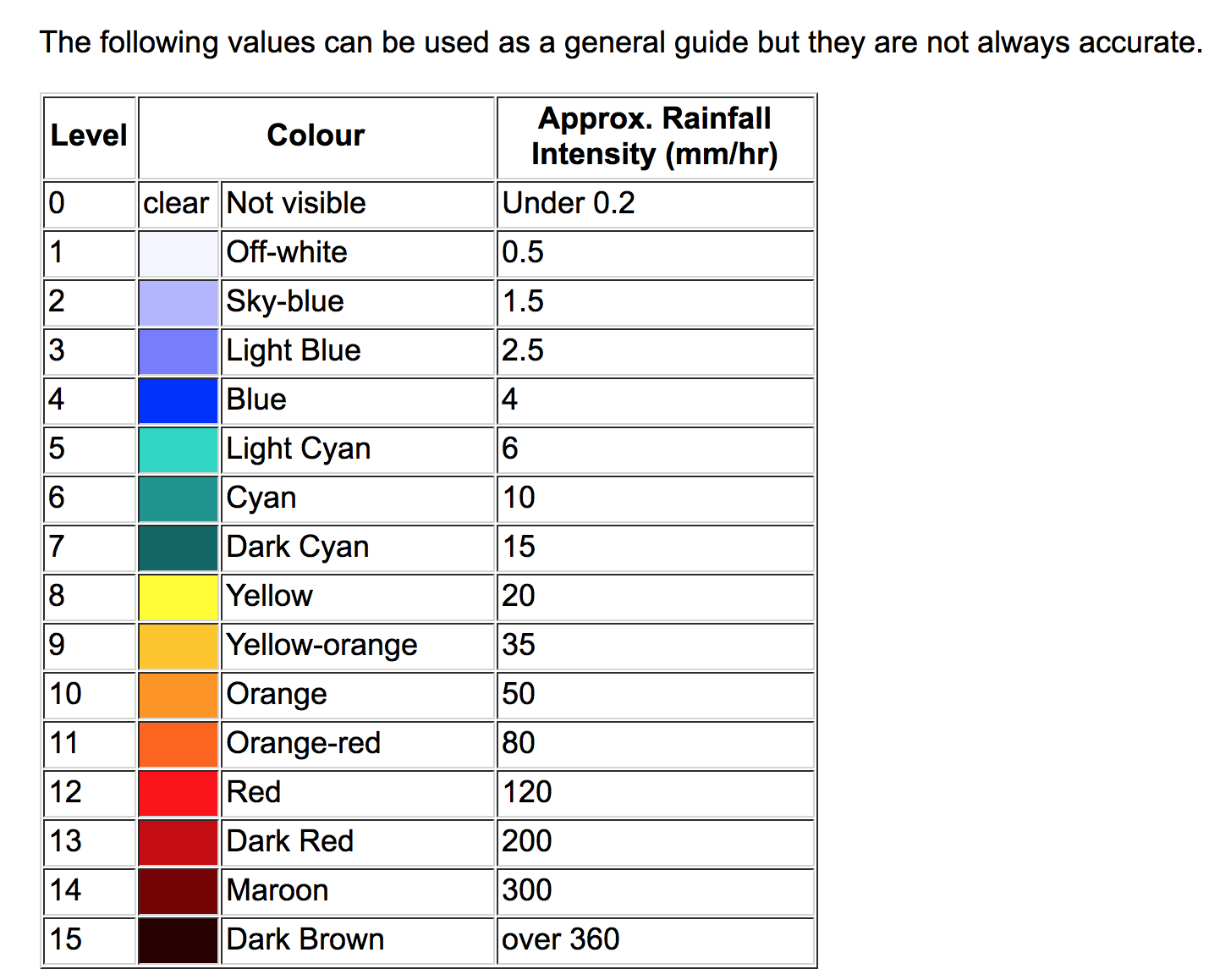The width and height of the screenshot is (1220, 980).
Task: Pick the solid blue level 4 swatch
Action: [179, 401]
